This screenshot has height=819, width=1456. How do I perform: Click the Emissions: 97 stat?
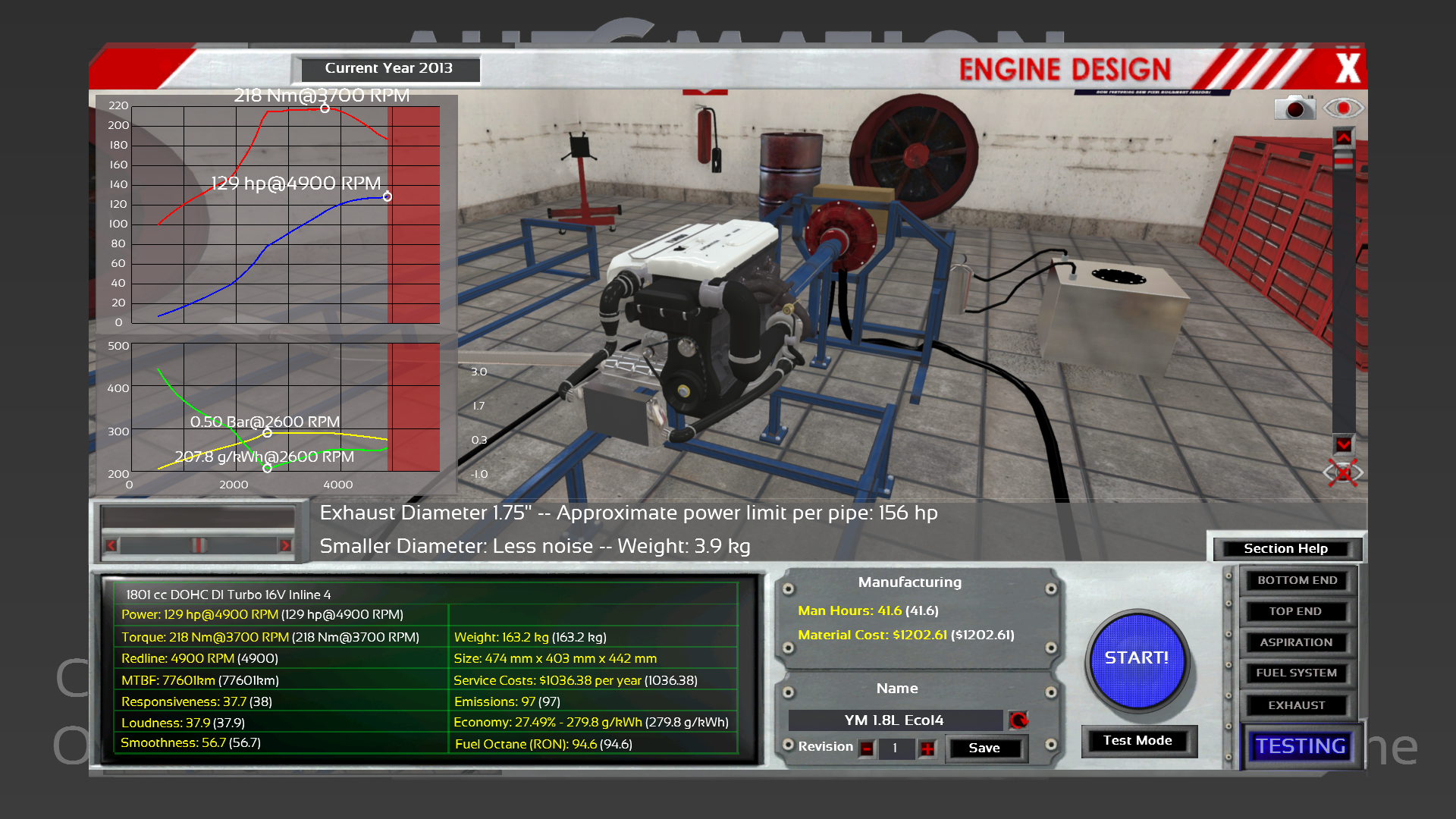pos(507,701)
